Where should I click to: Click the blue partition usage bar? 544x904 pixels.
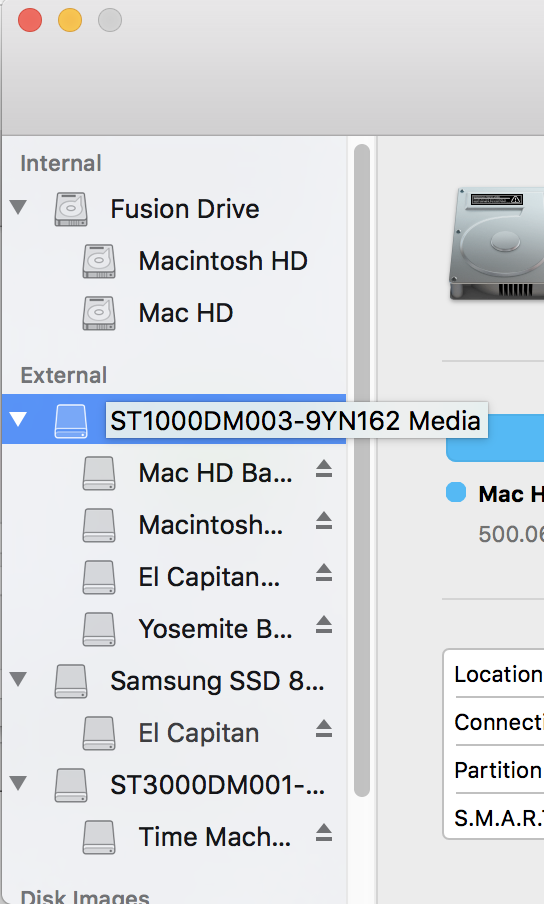point(495,438)
